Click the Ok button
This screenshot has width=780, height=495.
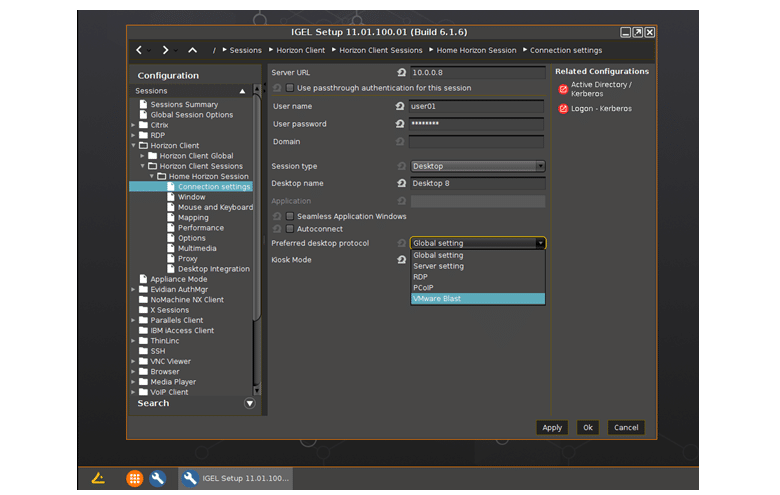click(587, 427)
